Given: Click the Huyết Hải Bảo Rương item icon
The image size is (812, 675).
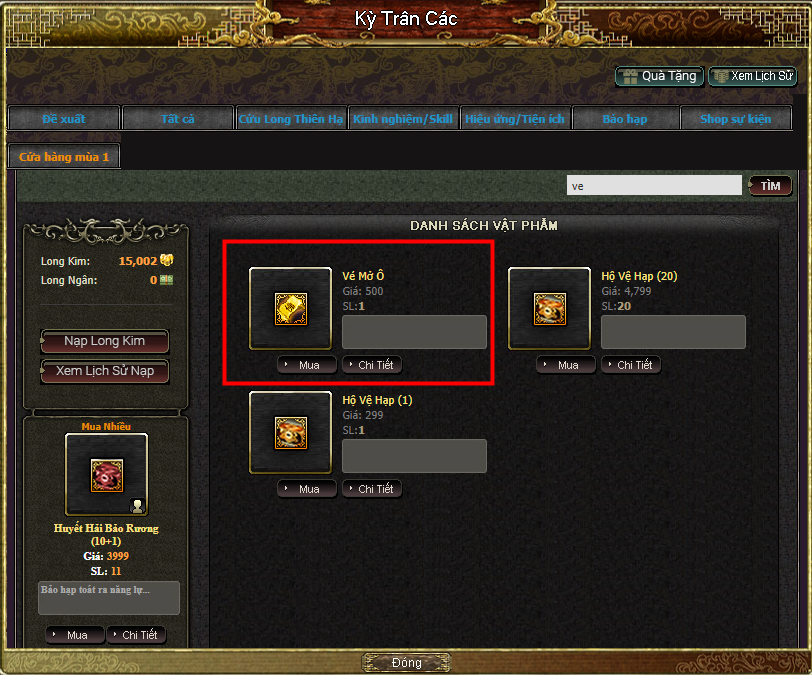Looking at the screenshot, I should 107,475.
